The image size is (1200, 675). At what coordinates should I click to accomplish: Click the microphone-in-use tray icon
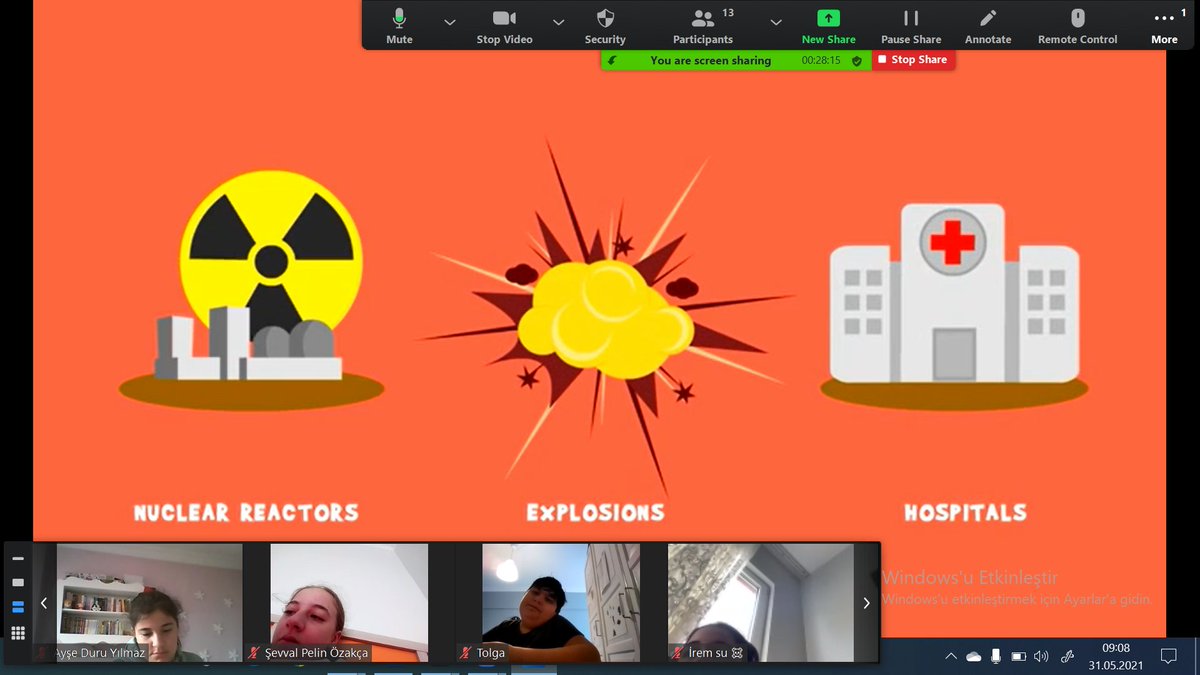(x=995, y=656)
